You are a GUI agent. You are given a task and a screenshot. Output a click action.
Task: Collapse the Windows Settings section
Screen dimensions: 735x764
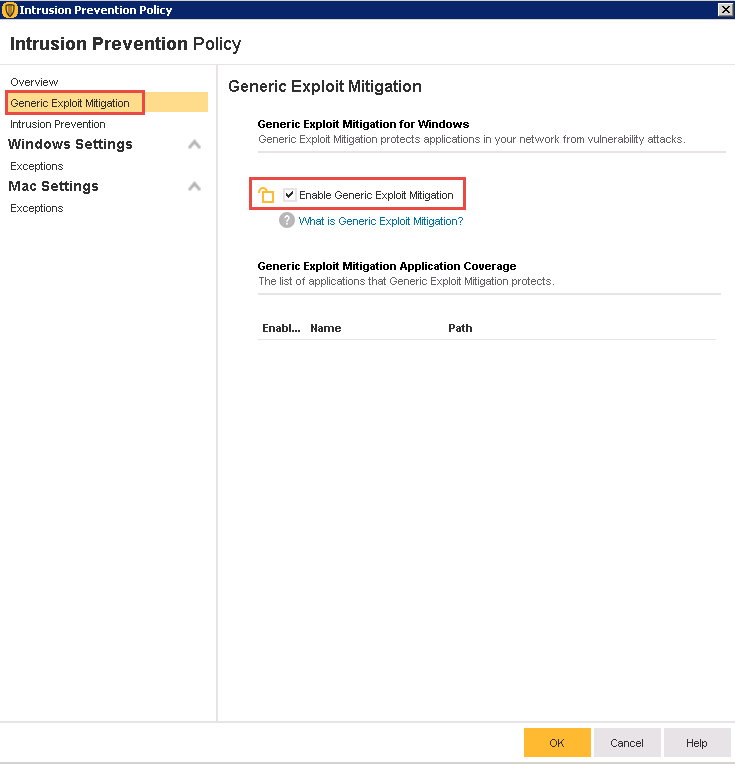pos(194,145)
